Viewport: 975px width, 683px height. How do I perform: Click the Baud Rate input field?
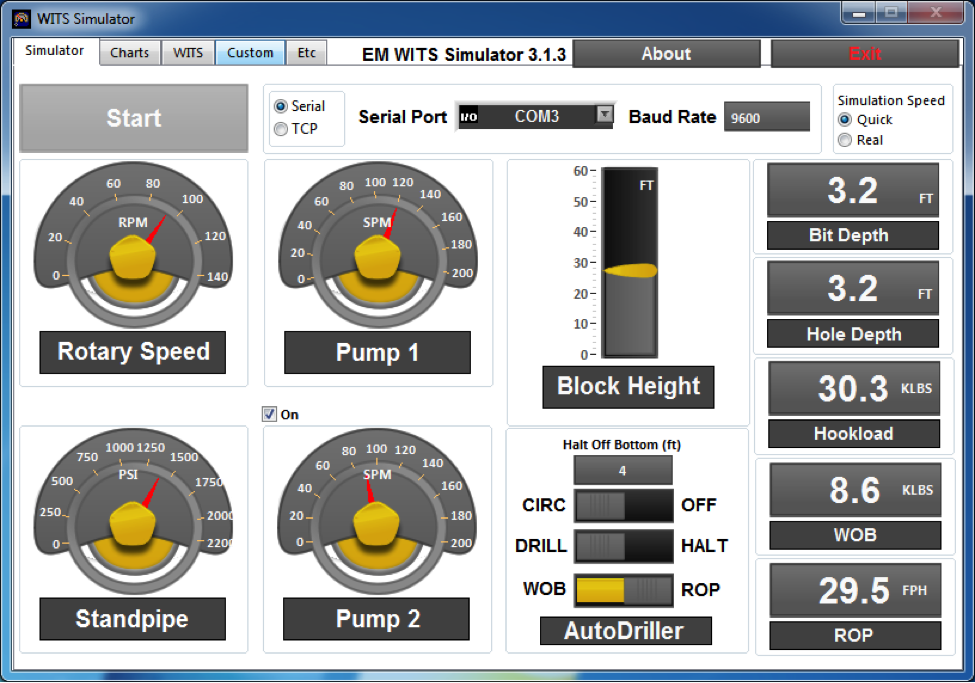[766, 117]
